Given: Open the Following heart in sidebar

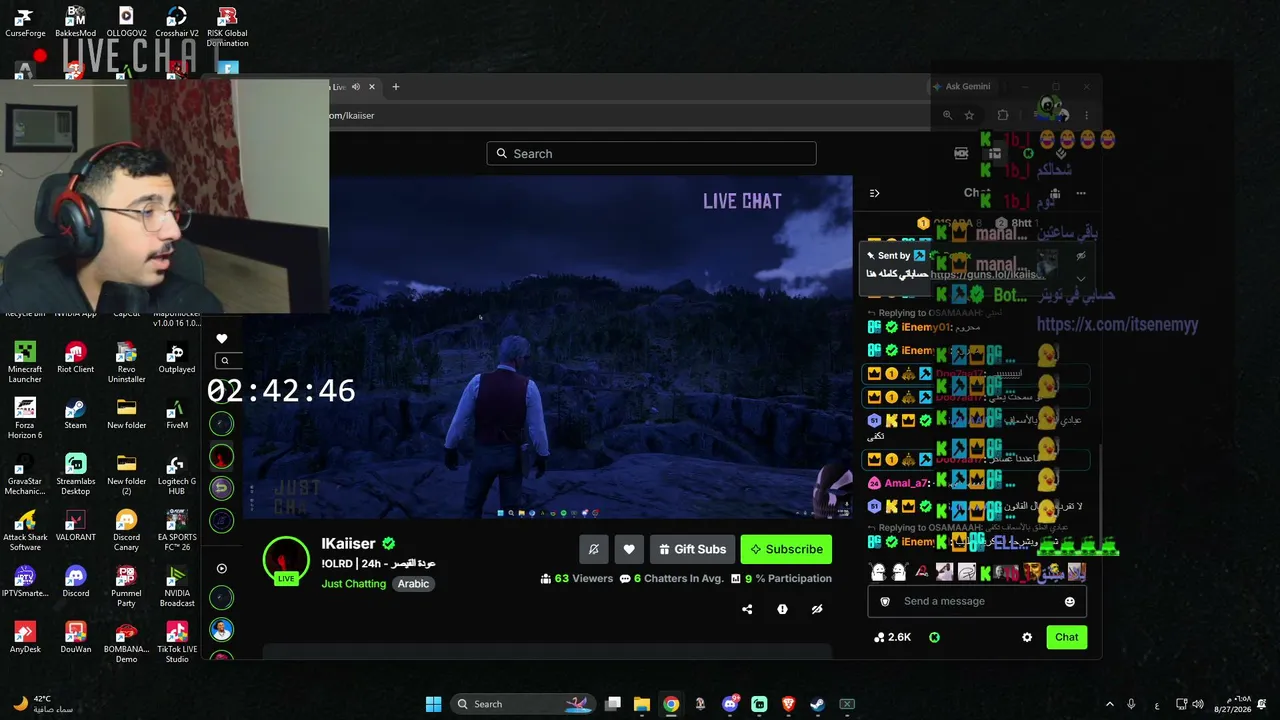Looking at the screenshot, I should 222,339.
